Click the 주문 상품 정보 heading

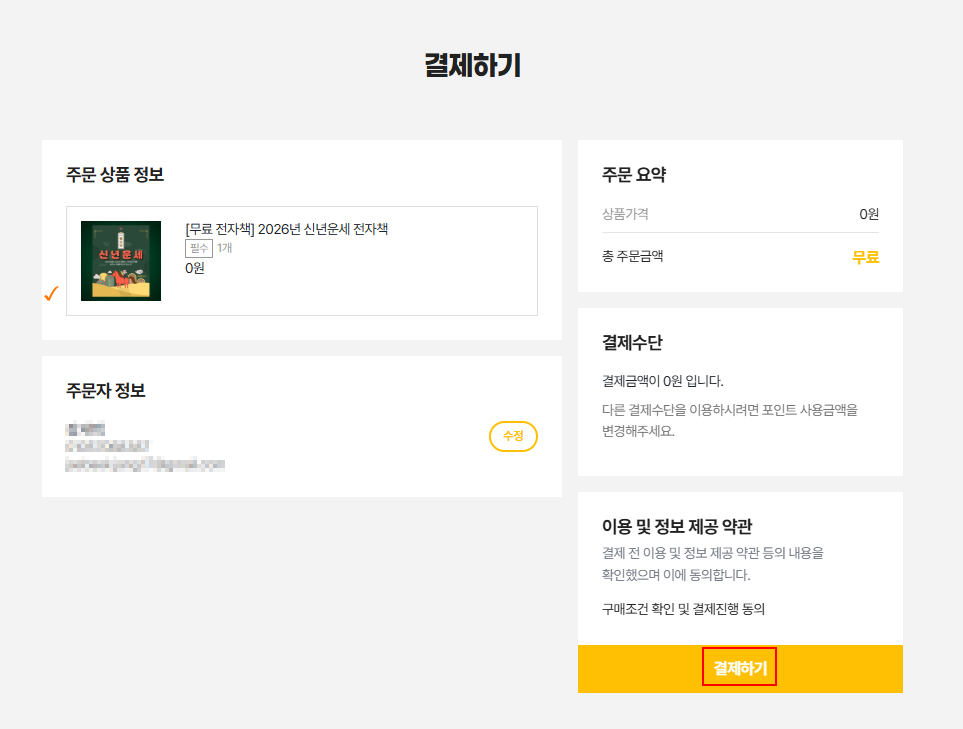click(x=115, y=175)
